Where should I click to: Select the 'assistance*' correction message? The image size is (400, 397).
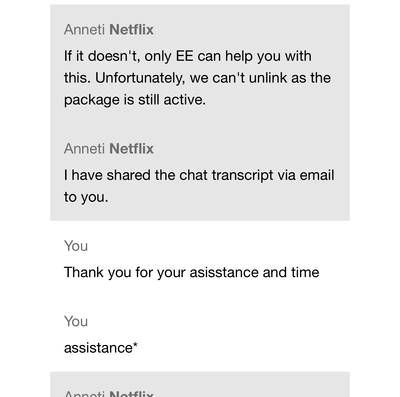(x=101, y=348)
